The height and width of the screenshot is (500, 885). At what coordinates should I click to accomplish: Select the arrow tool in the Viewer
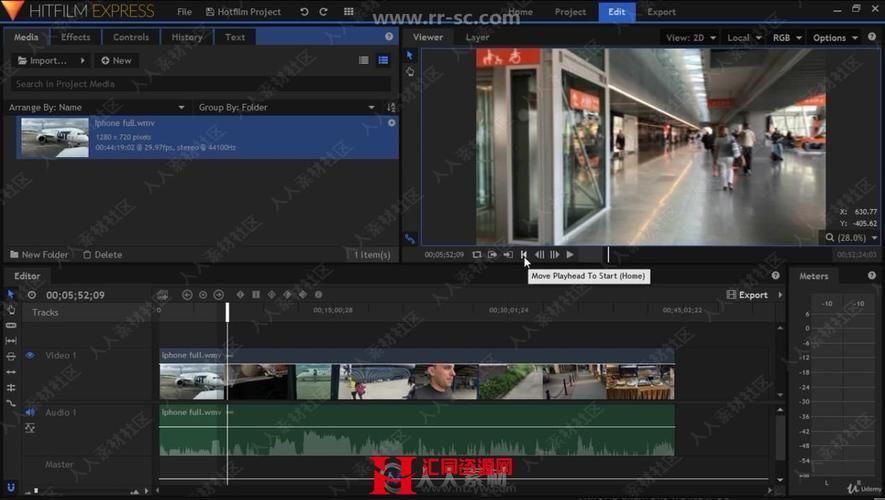(x=410, y=55)
